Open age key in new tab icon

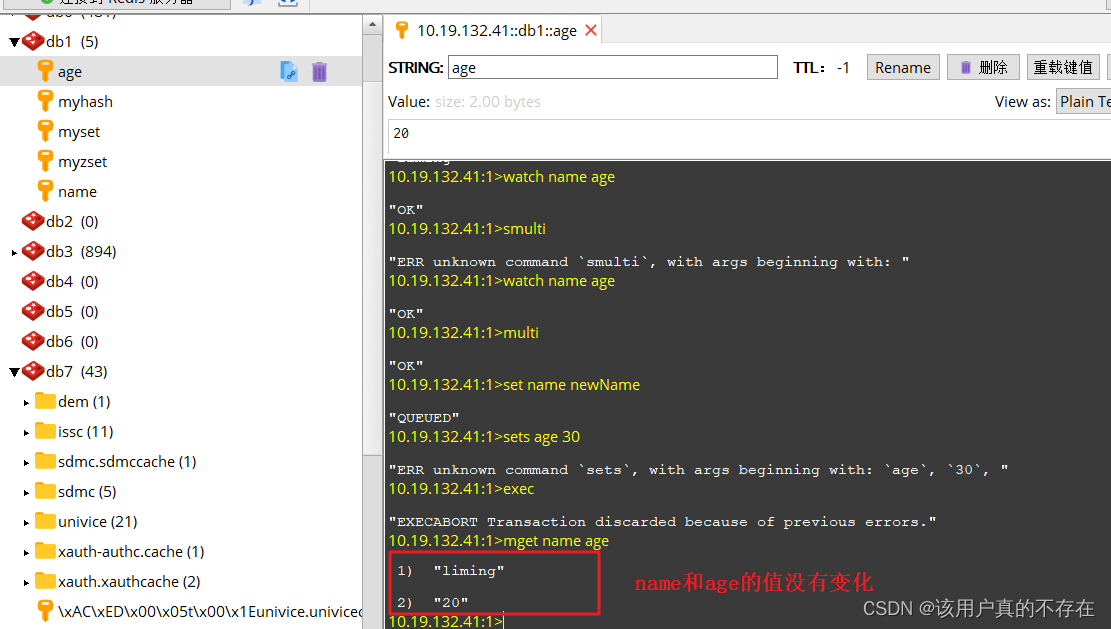tap(289, 71)
